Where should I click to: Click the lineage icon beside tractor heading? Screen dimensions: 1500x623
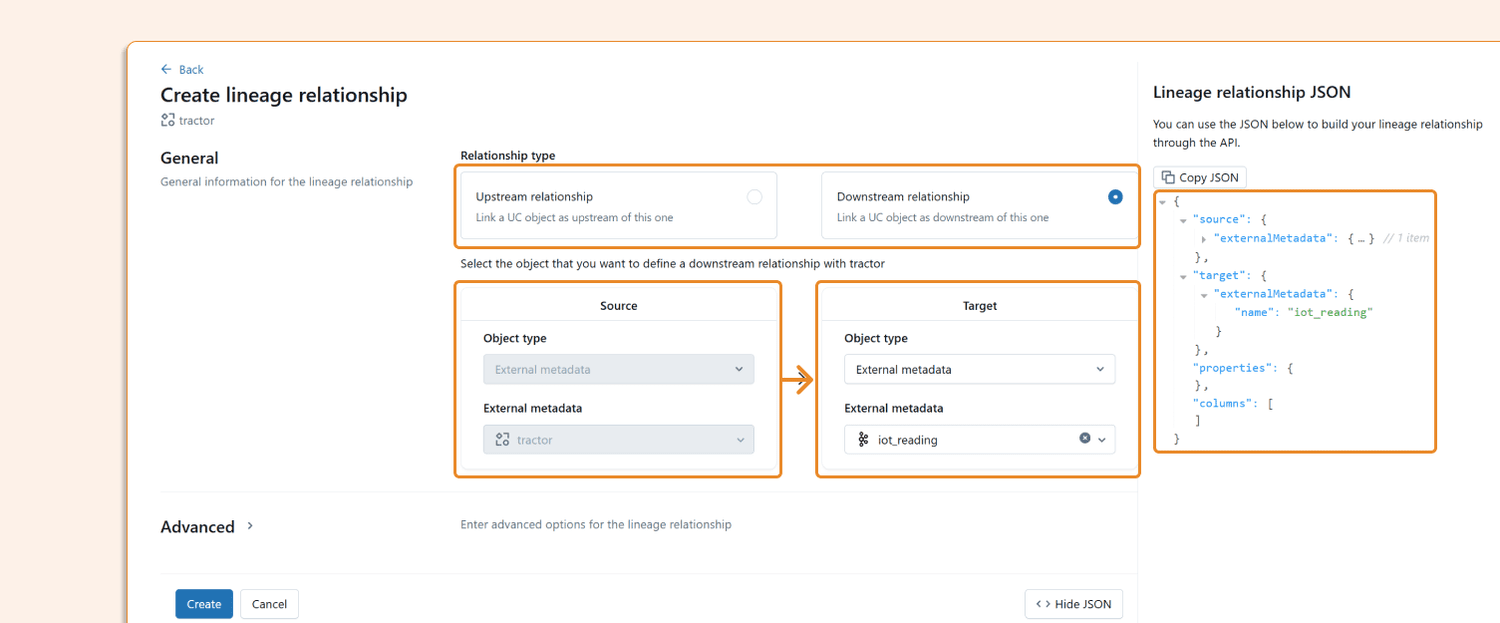click(167, 120)
